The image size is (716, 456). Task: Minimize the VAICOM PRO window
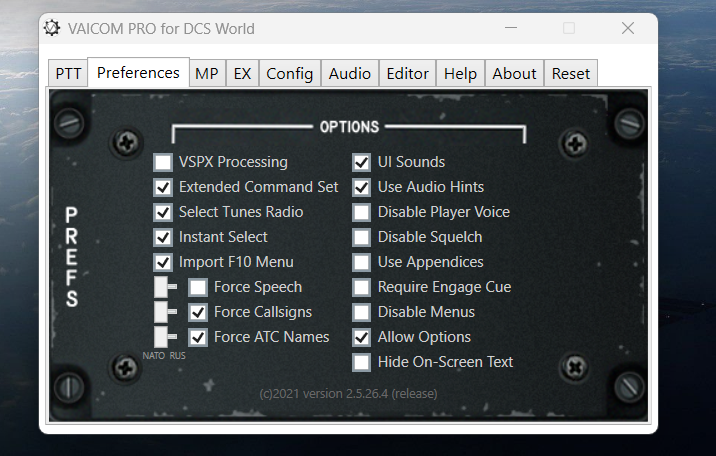point(511,28)
